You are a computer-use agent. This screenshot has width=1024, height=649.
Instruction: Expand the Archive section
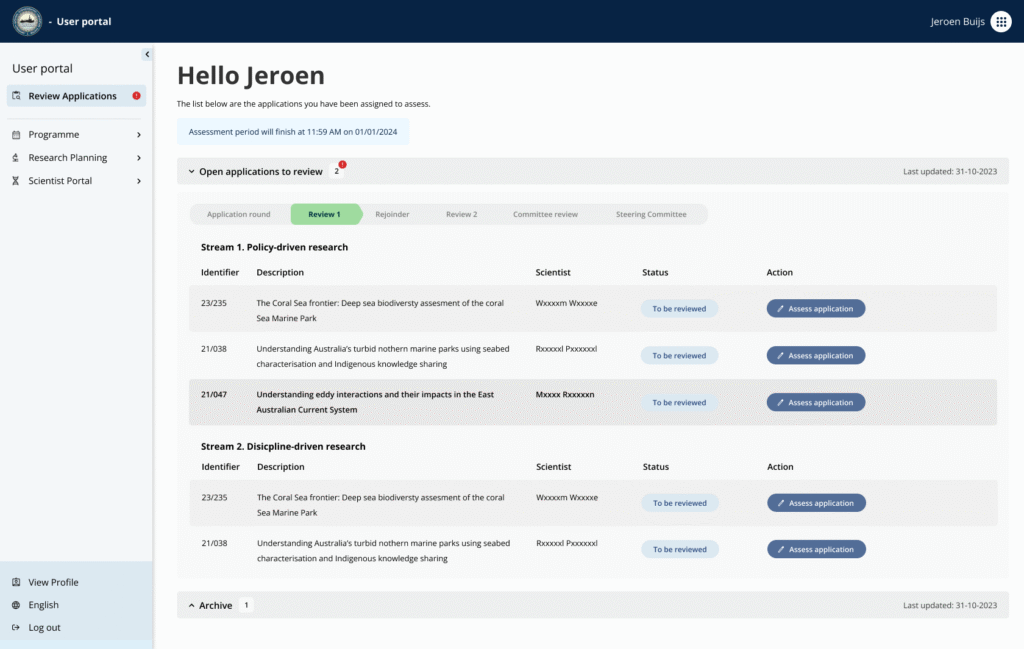tap(191, 606)
